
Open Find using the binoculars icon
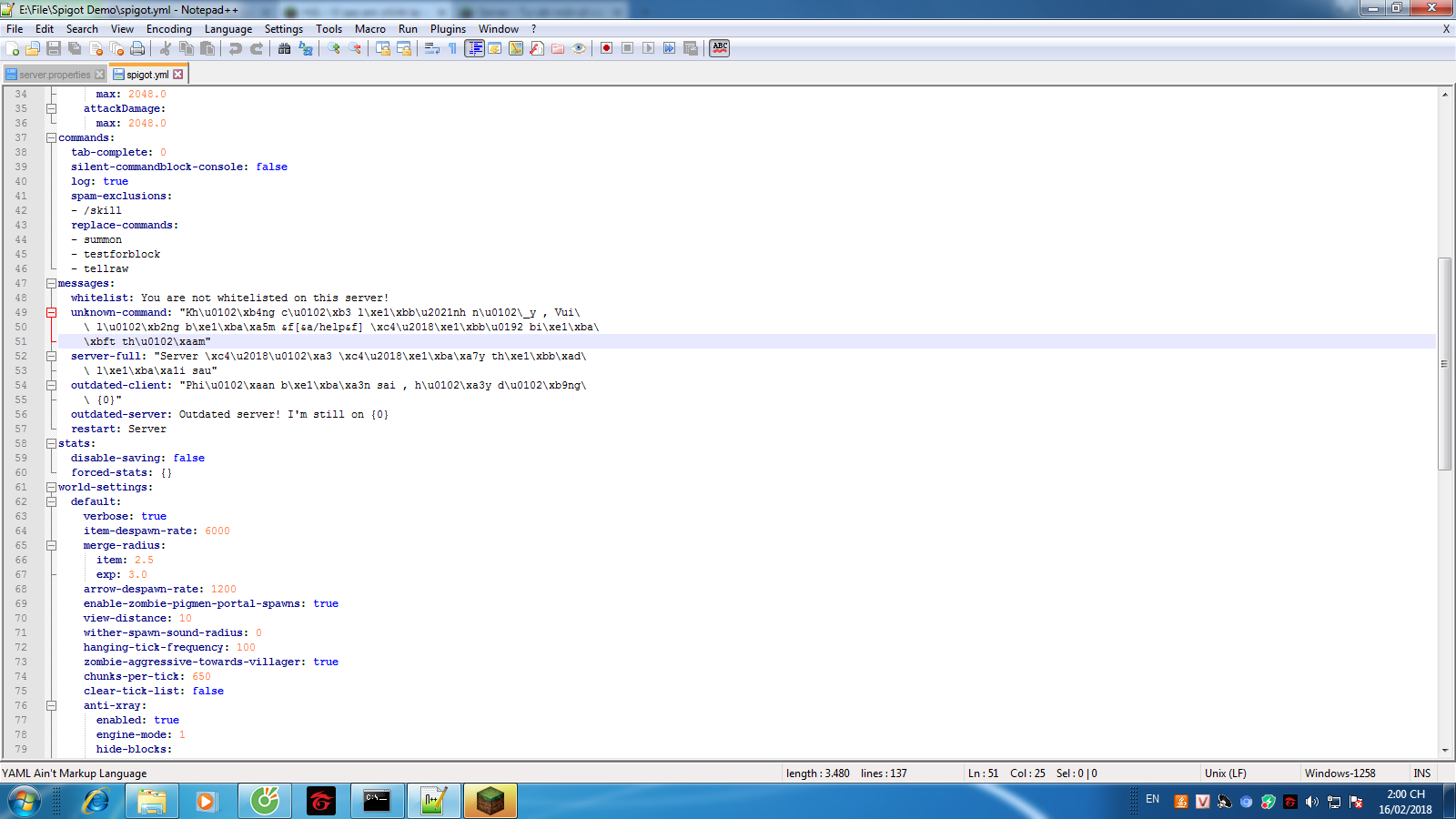click(285, 48)
